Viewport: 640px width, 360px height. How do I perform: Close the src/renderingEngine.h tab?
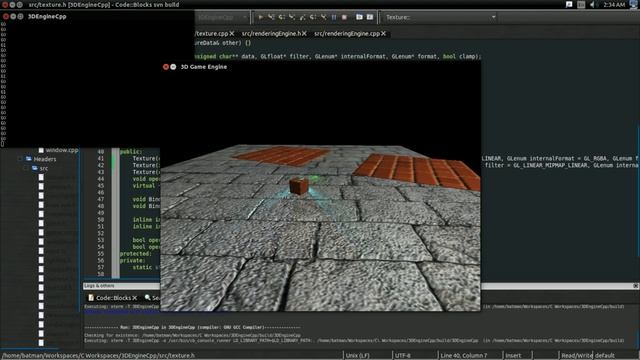click(x=304, y=33)
